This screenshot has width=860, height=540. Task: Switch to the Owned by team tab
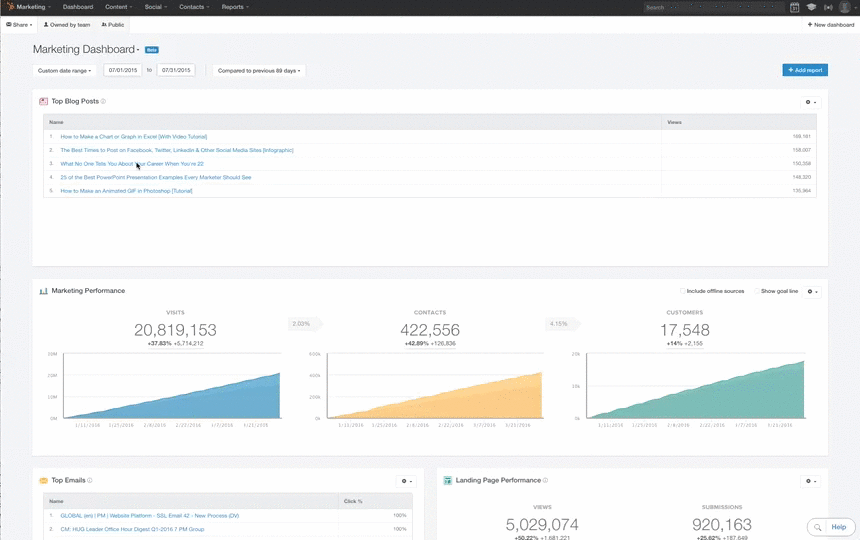pyautogui.click(x=66, y=24)
